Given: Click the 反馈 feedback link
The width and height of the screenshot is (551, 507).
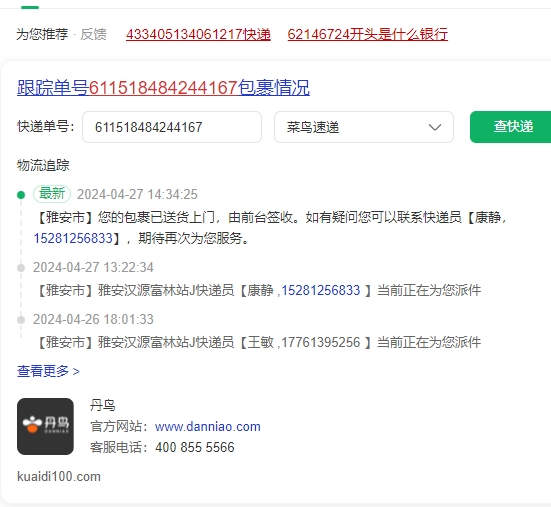Looking at the screenshot, I should (x=93, y=34).
